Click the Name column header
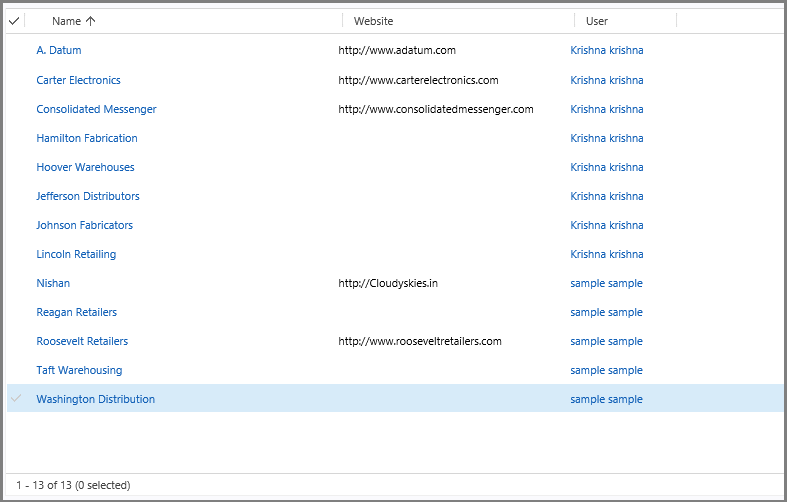This screenshot has width=787, height=502. (66, 21)
